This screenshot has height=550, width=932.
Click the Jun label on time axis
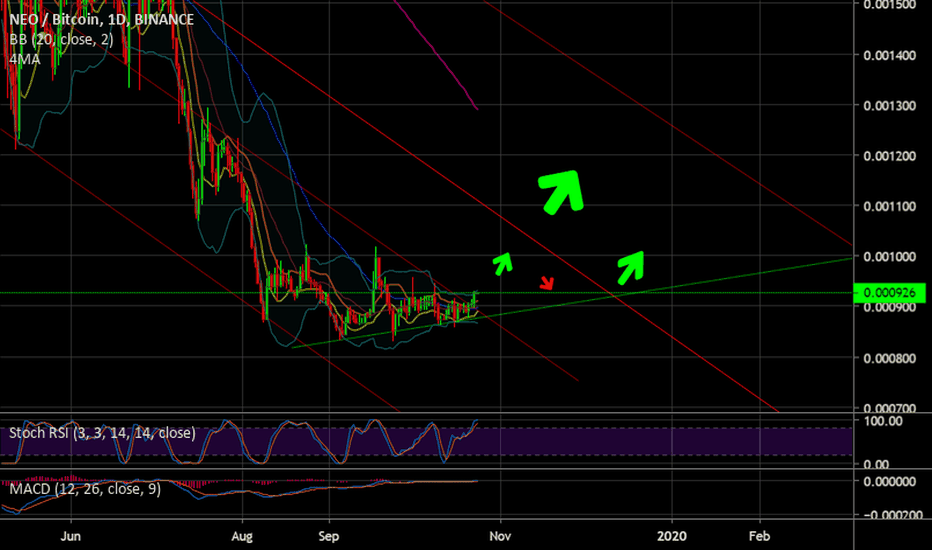click(x=71, y=536)
